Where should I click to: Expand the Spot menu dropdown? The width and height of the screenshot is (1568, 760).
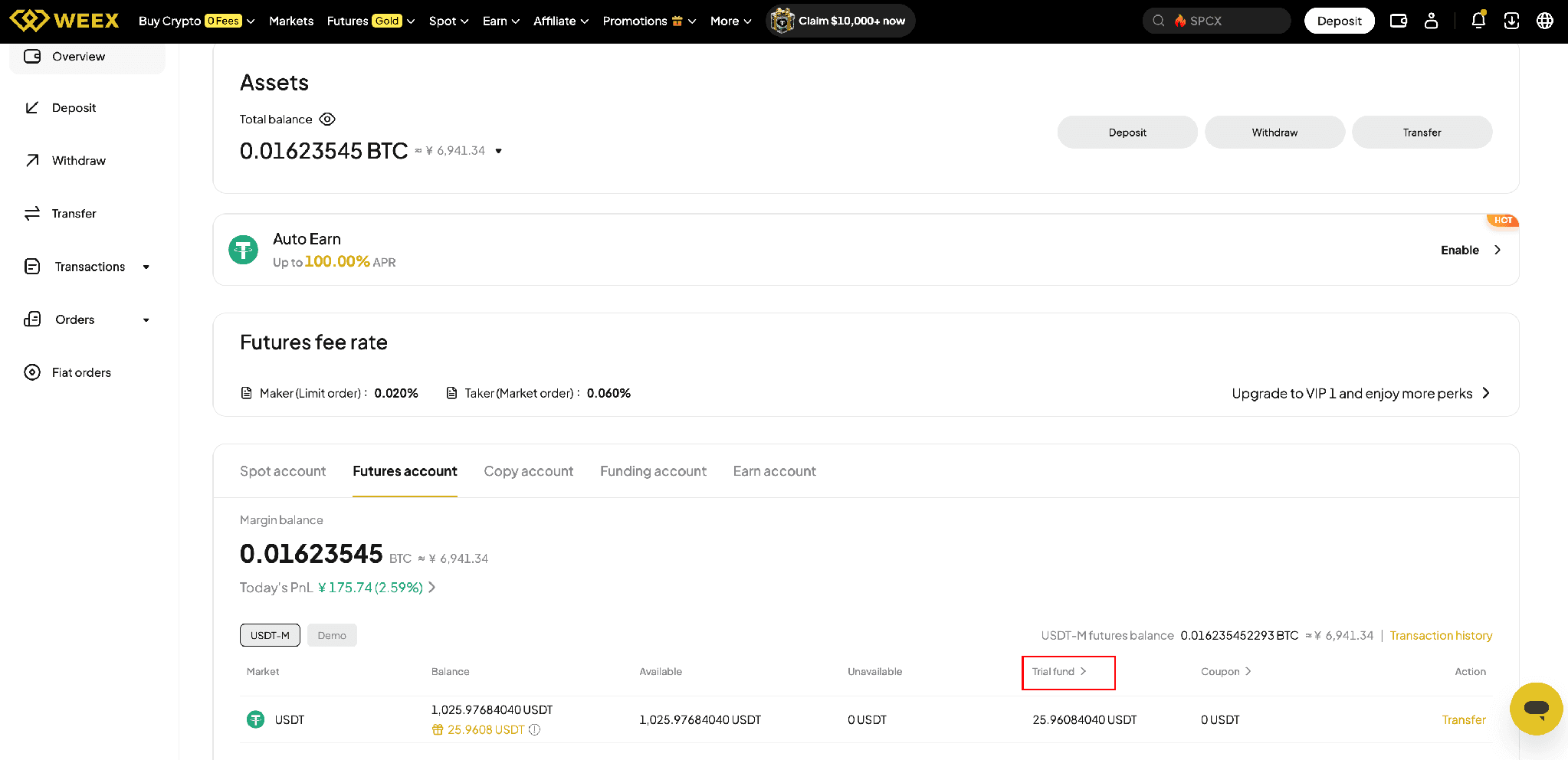[x=449, y=21]
